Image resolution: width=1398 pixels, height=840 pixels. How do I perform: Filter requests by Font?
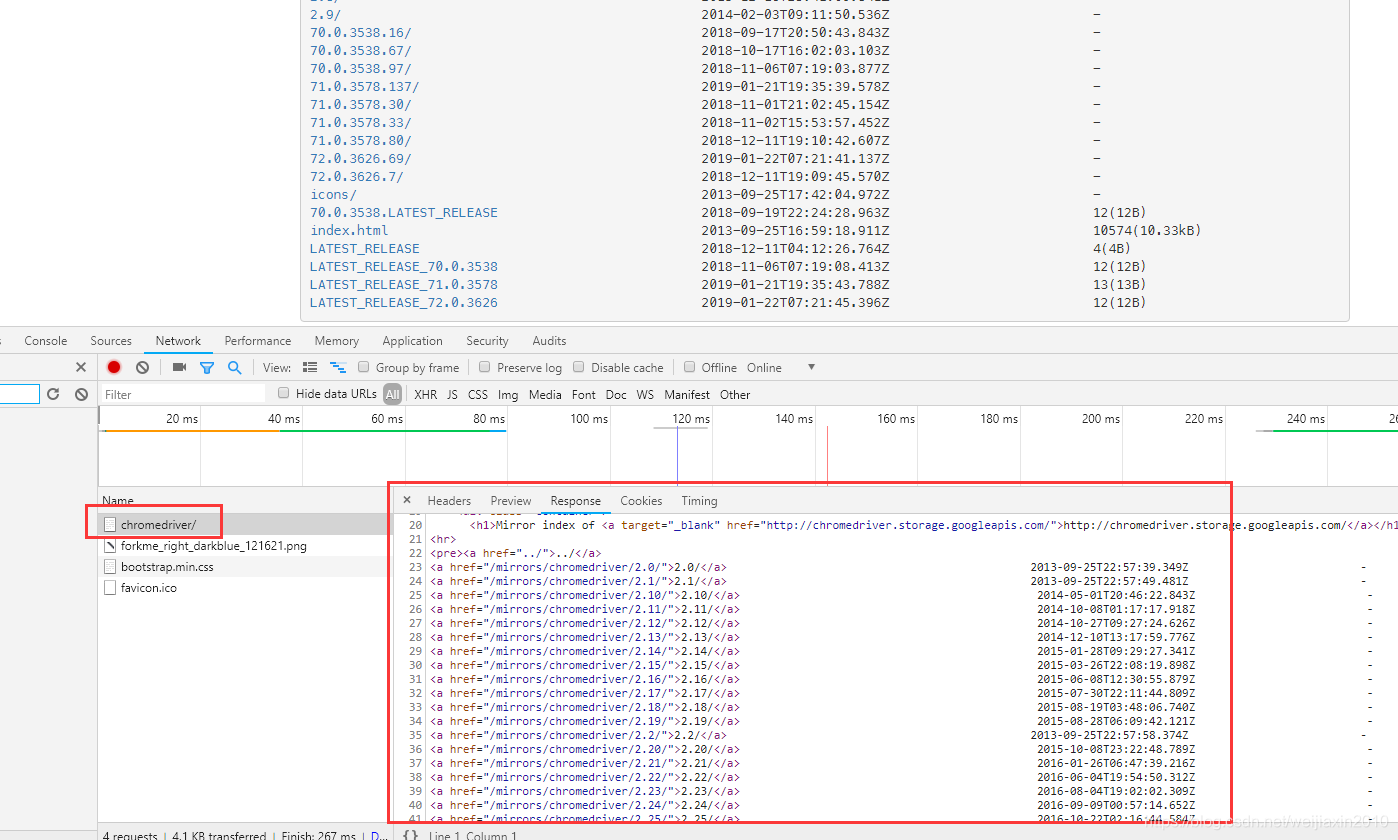[x=584, y=394]
